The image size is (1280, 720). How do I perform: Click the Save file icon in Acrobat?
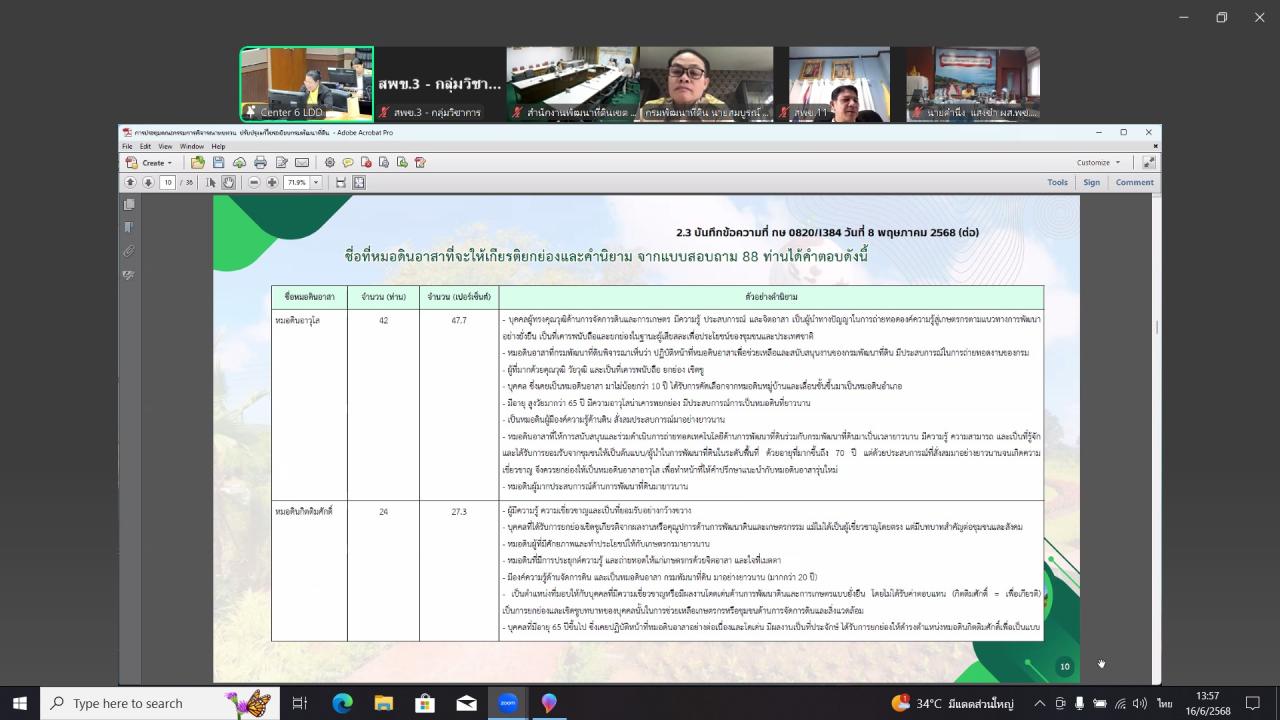coord(218,162)
